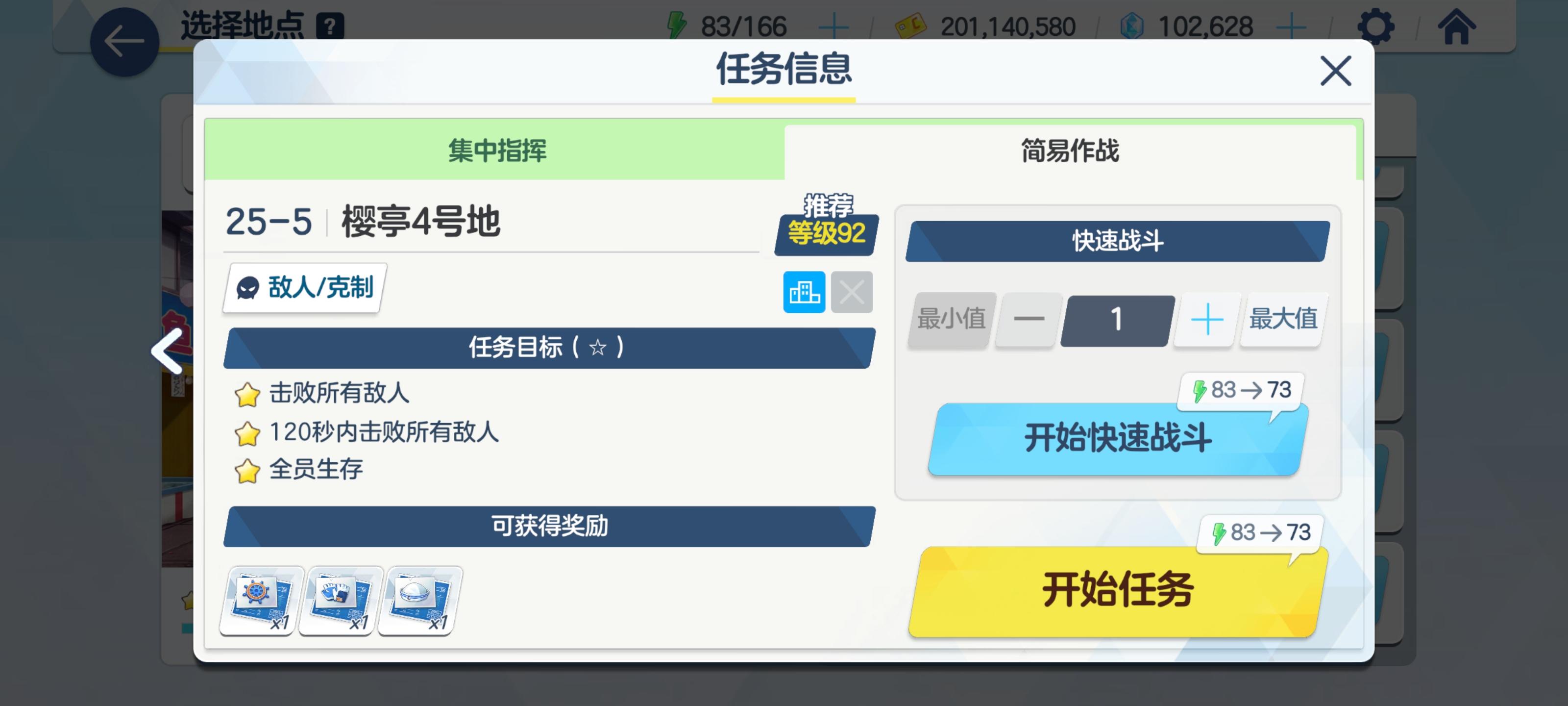Set quick battle count to 最小值

click(951, 319)
